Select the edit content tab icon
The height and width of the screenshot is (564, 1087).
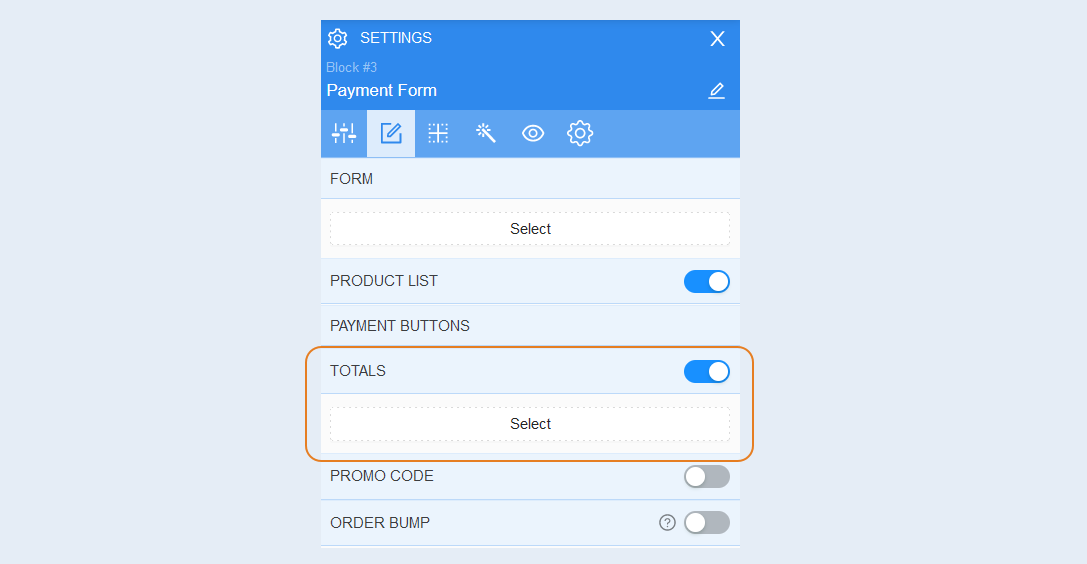[391, 133]
